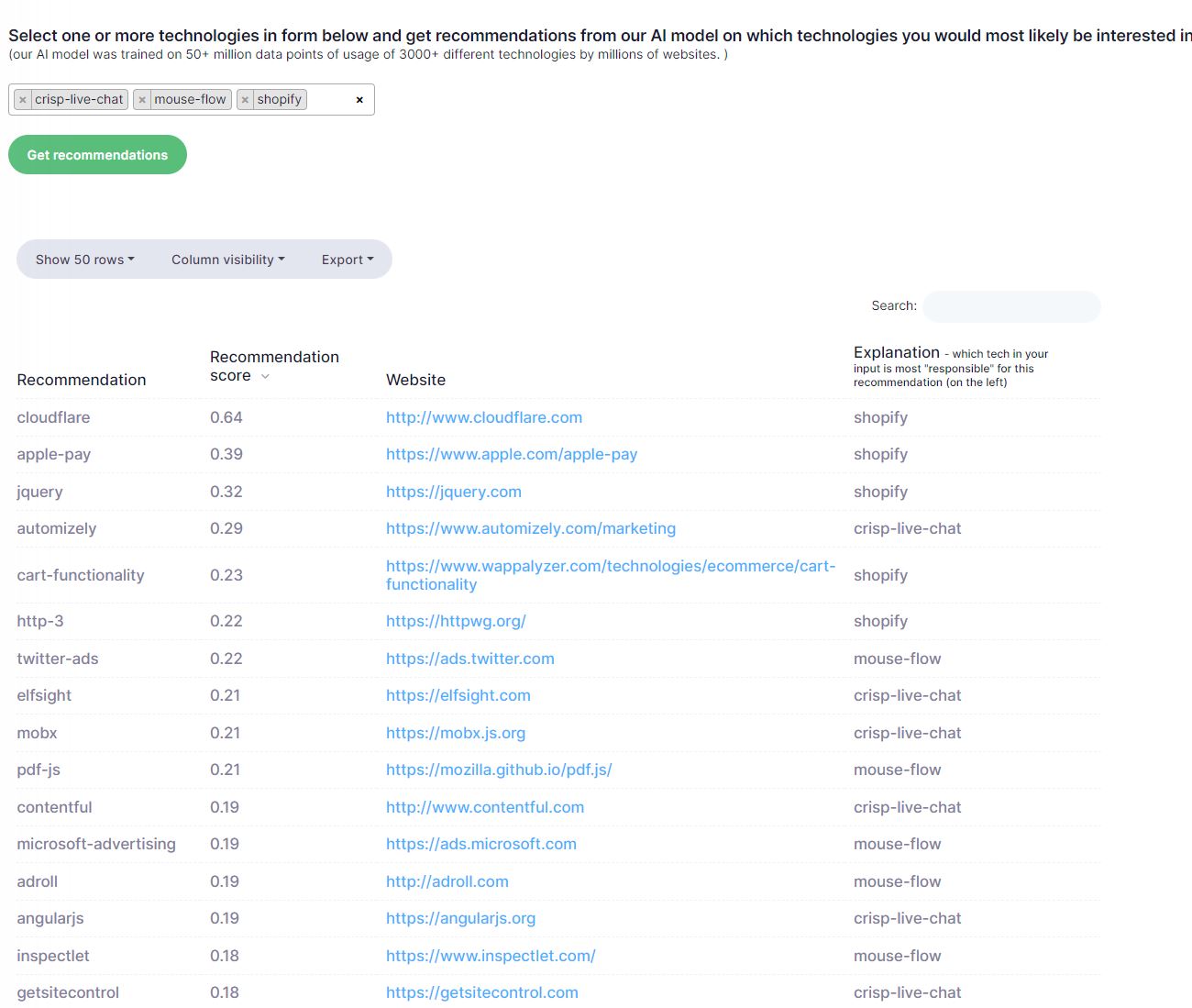This screenshot has width=1192, height=1008.
Task: Click shopify explanation in cloudflare row
Action: point(880,417)
